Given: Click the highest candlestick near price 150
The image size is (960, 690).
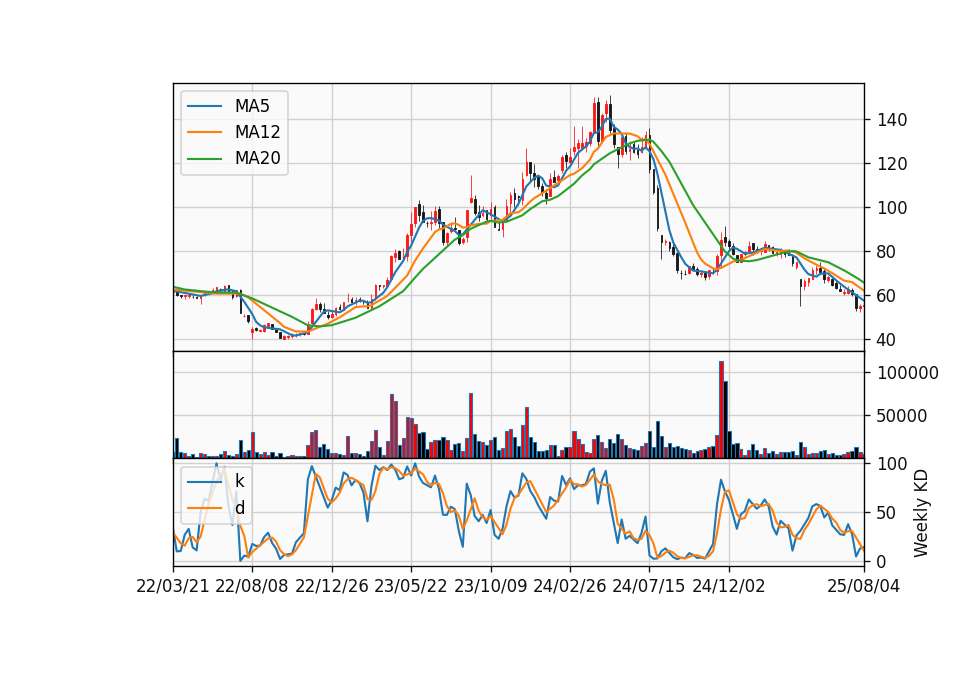Looking at the screenshot, I should [x=610, y=113].
